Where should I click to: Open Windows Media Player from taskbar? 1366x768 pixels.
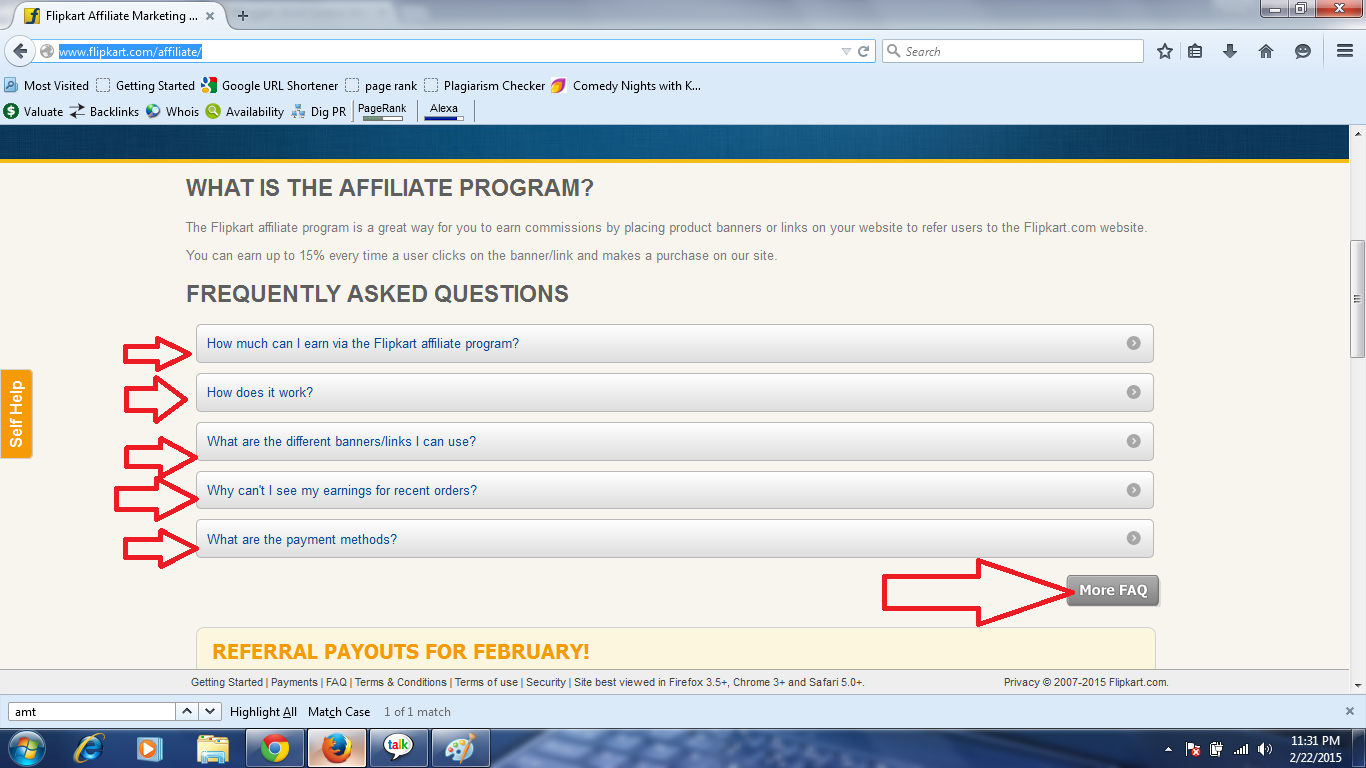tap(149, 748)
